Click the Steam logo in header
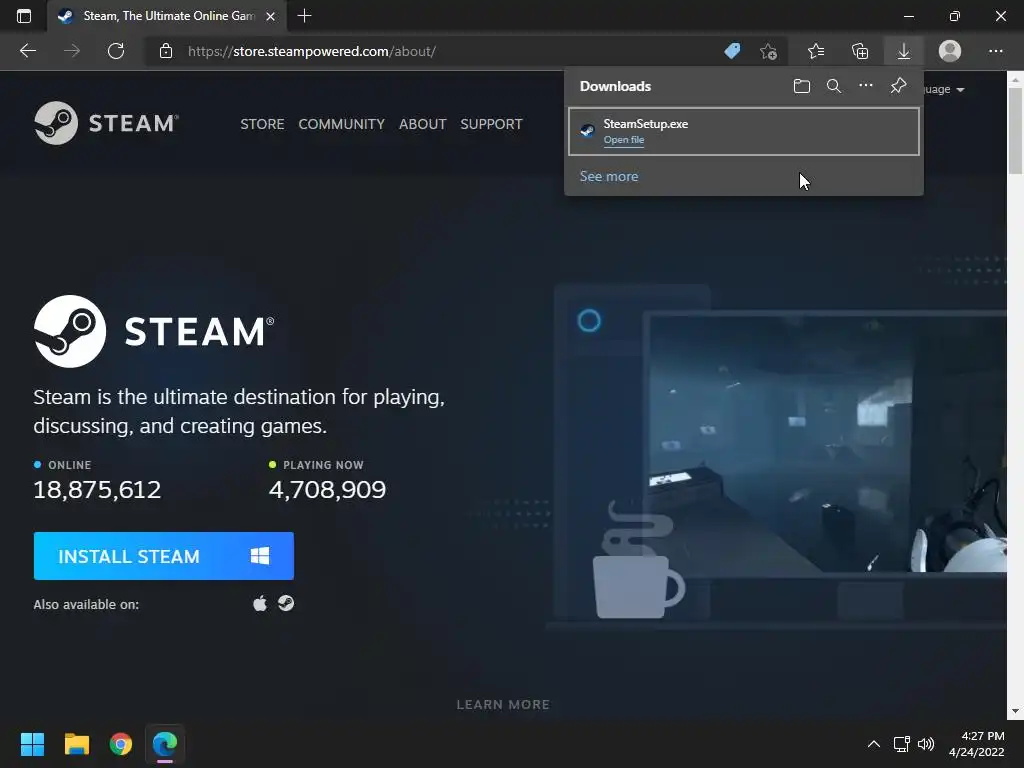 pyautogui.click(x=106, y=123)
